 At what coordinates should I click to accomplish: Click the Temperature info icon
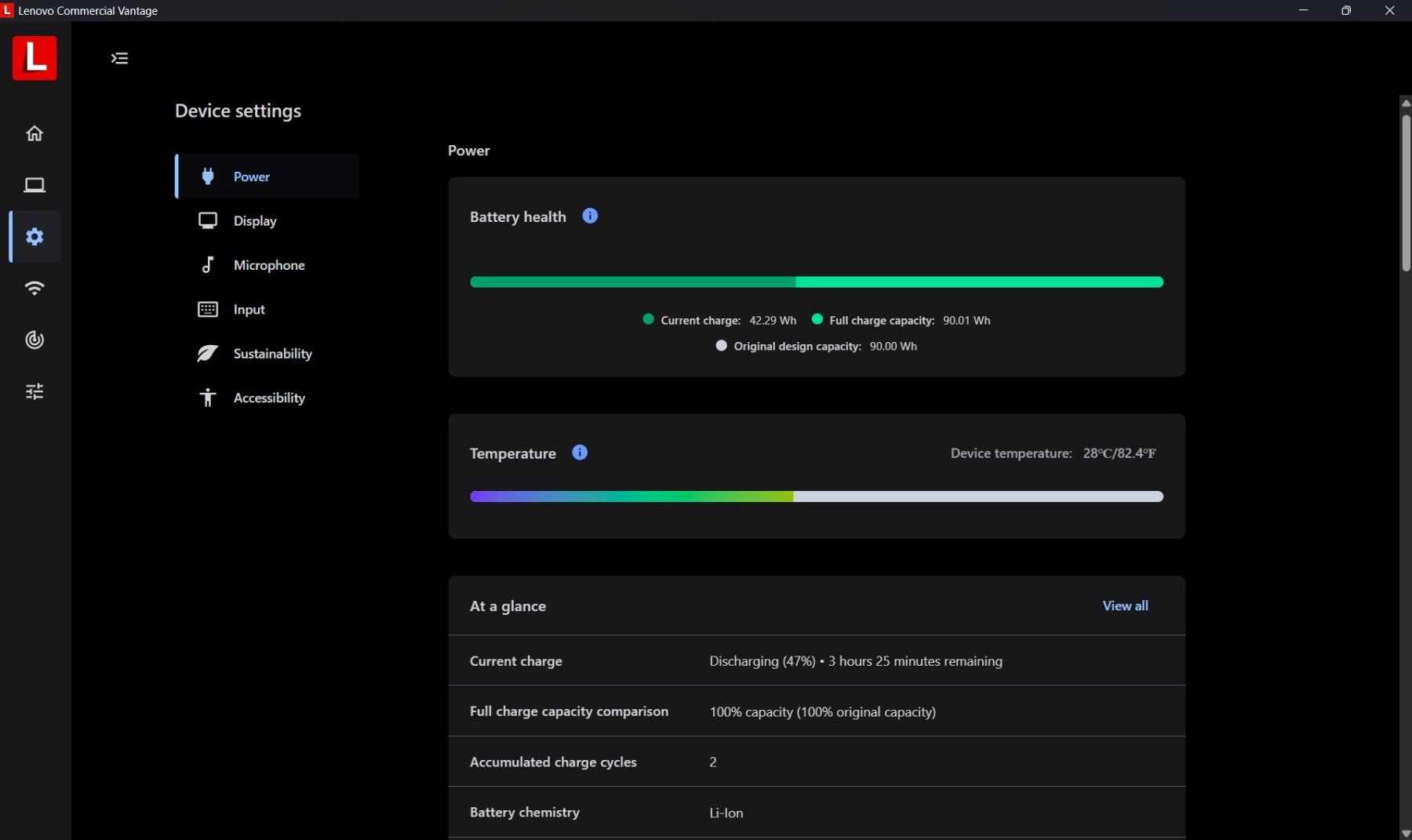tap(580, 453)
